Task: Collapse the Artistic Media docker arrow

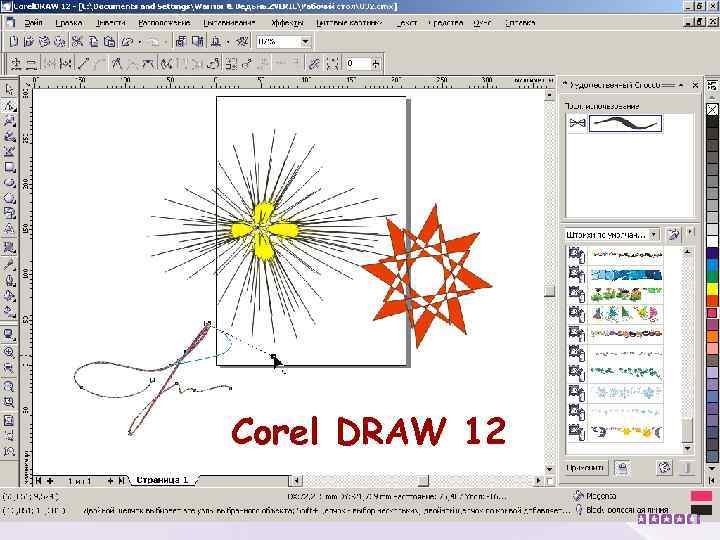Action: pos(681,85)
